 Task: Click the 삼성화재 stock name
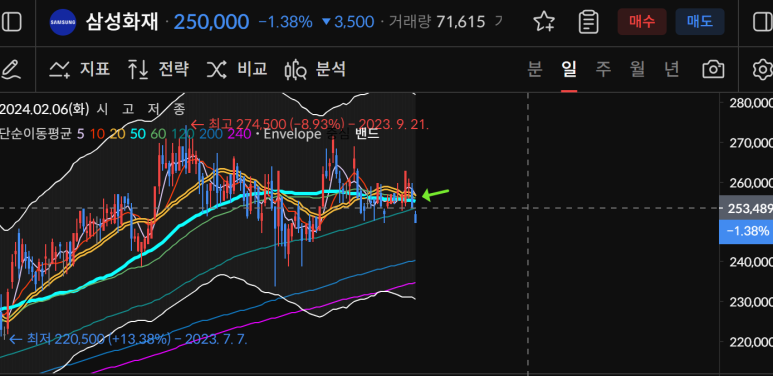122,22
